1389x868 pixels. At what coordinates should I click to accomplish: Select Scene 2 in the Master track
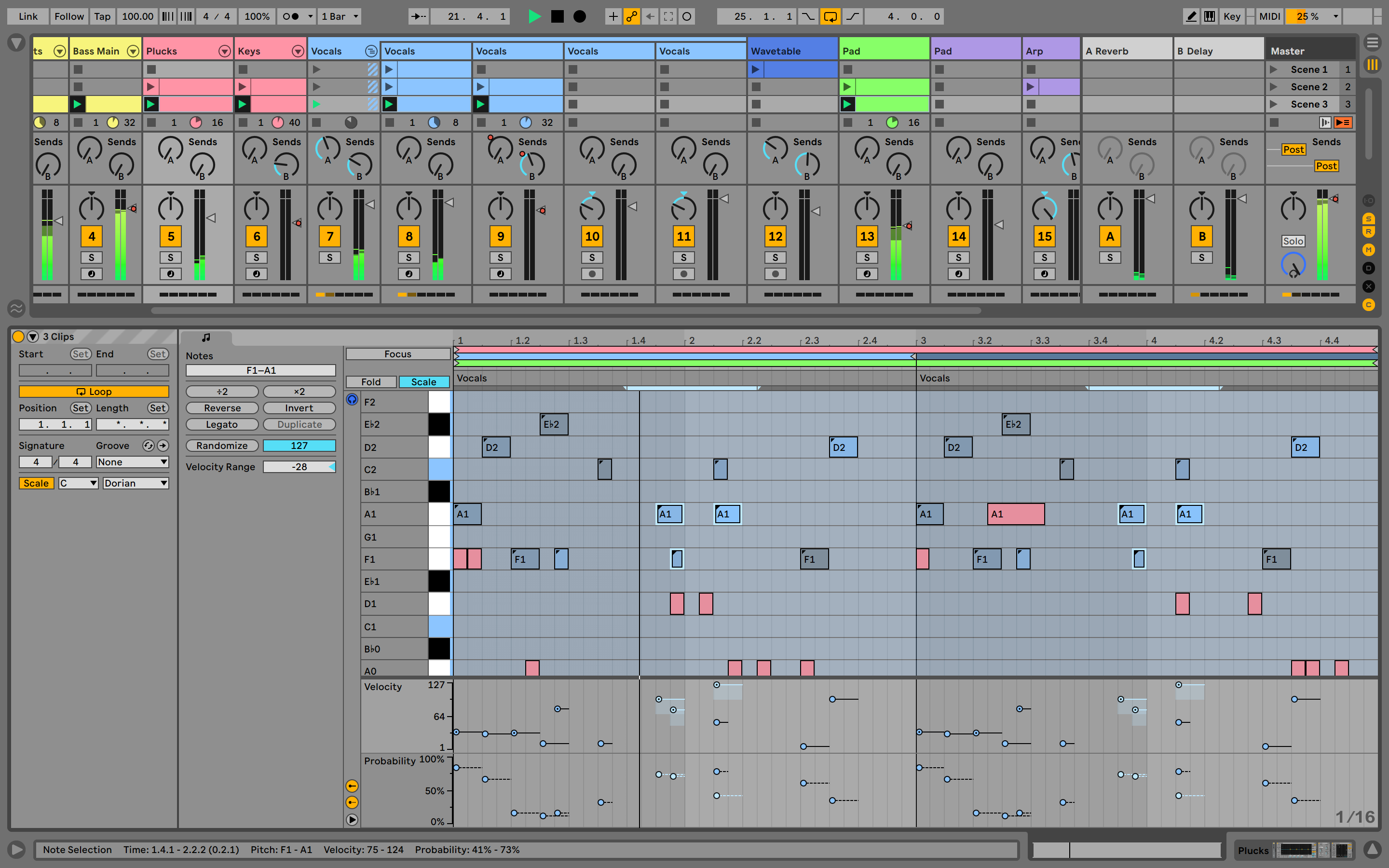pyautogui.click(x=1310, y=87)
